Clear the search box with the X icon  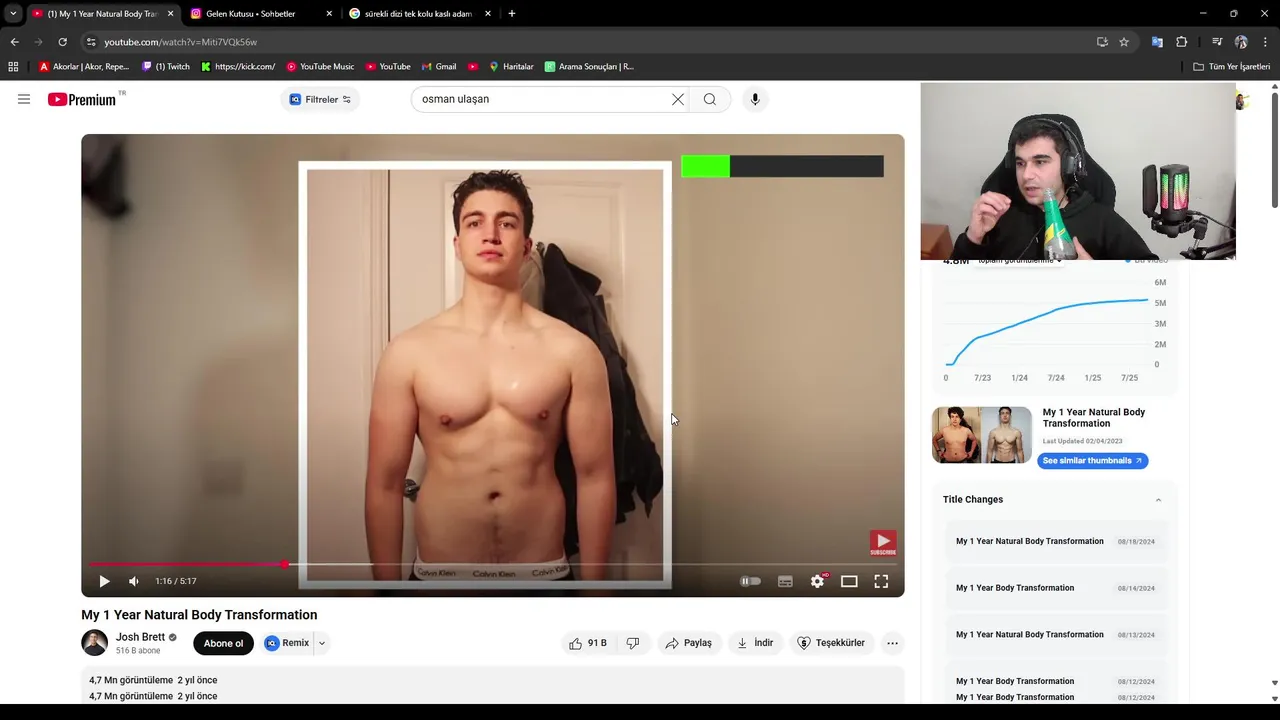tap(678, 99)
